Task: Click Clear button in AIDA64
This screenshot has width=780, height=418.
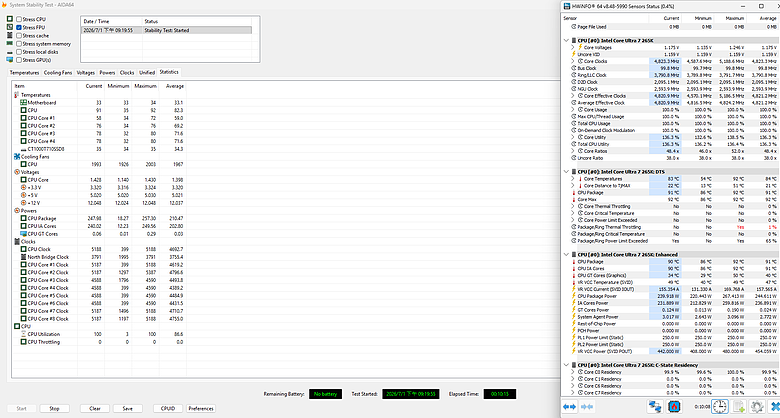Action: coord(95,409)
